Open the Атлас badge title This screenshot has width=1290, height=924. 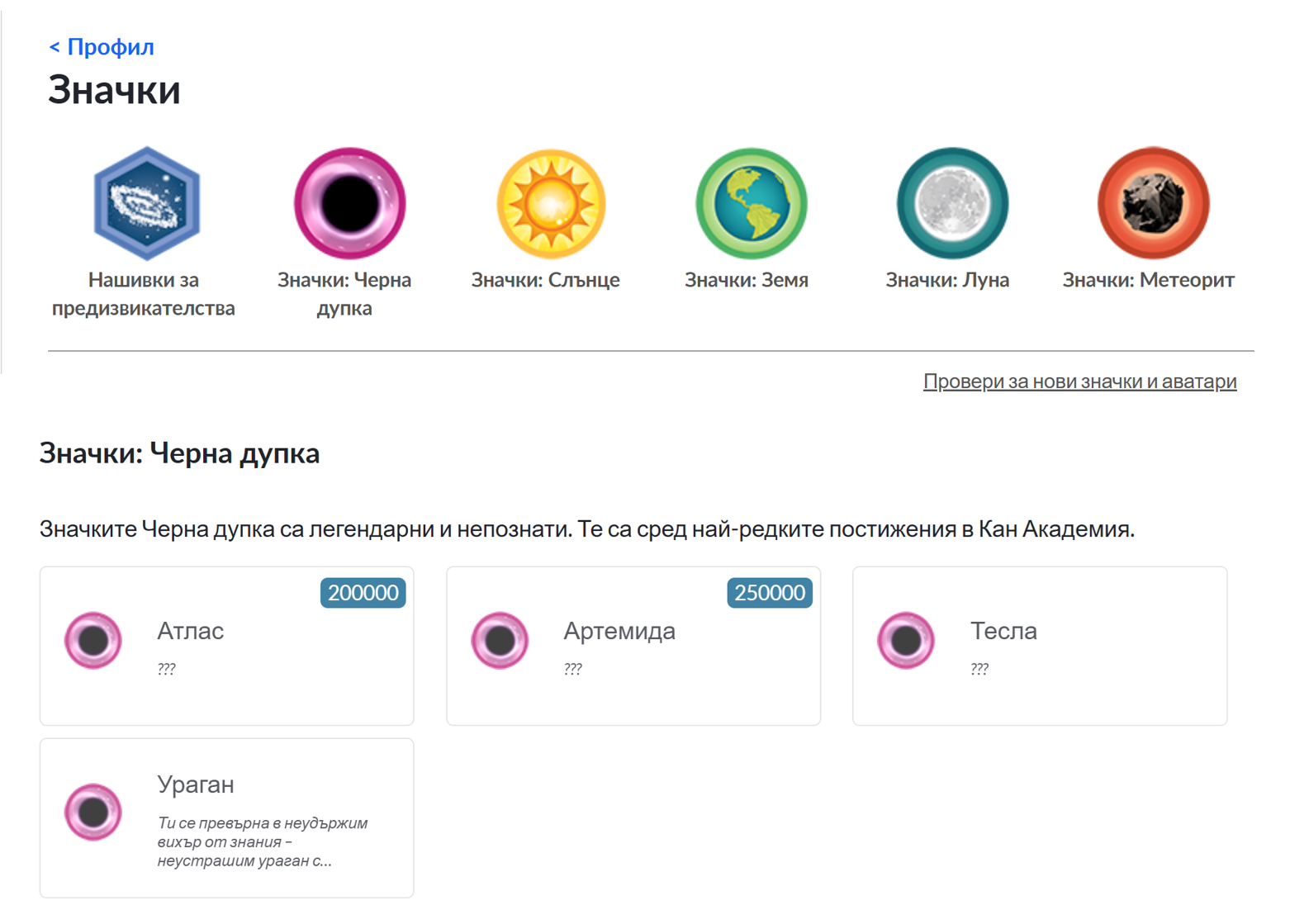click(191, 631)
